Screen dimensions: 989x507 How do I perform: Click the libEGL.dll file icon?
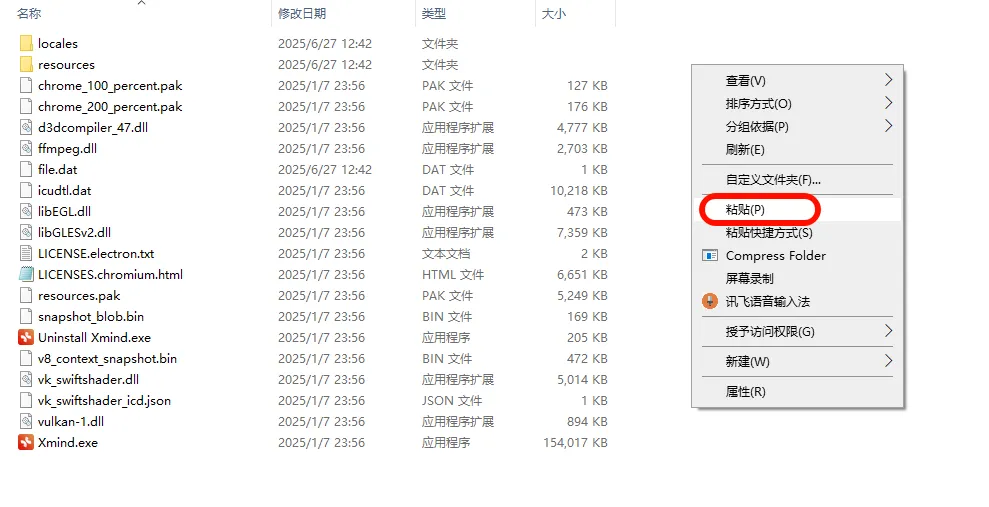tap(26, 211)
